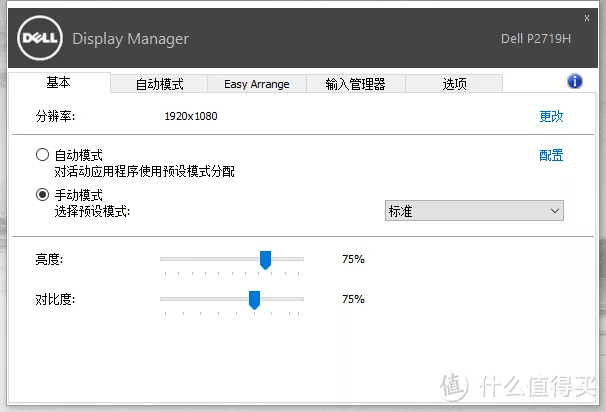606x412 pixels.
Task: Click the Dell logo in header
Action: click(x=40, y=38)
